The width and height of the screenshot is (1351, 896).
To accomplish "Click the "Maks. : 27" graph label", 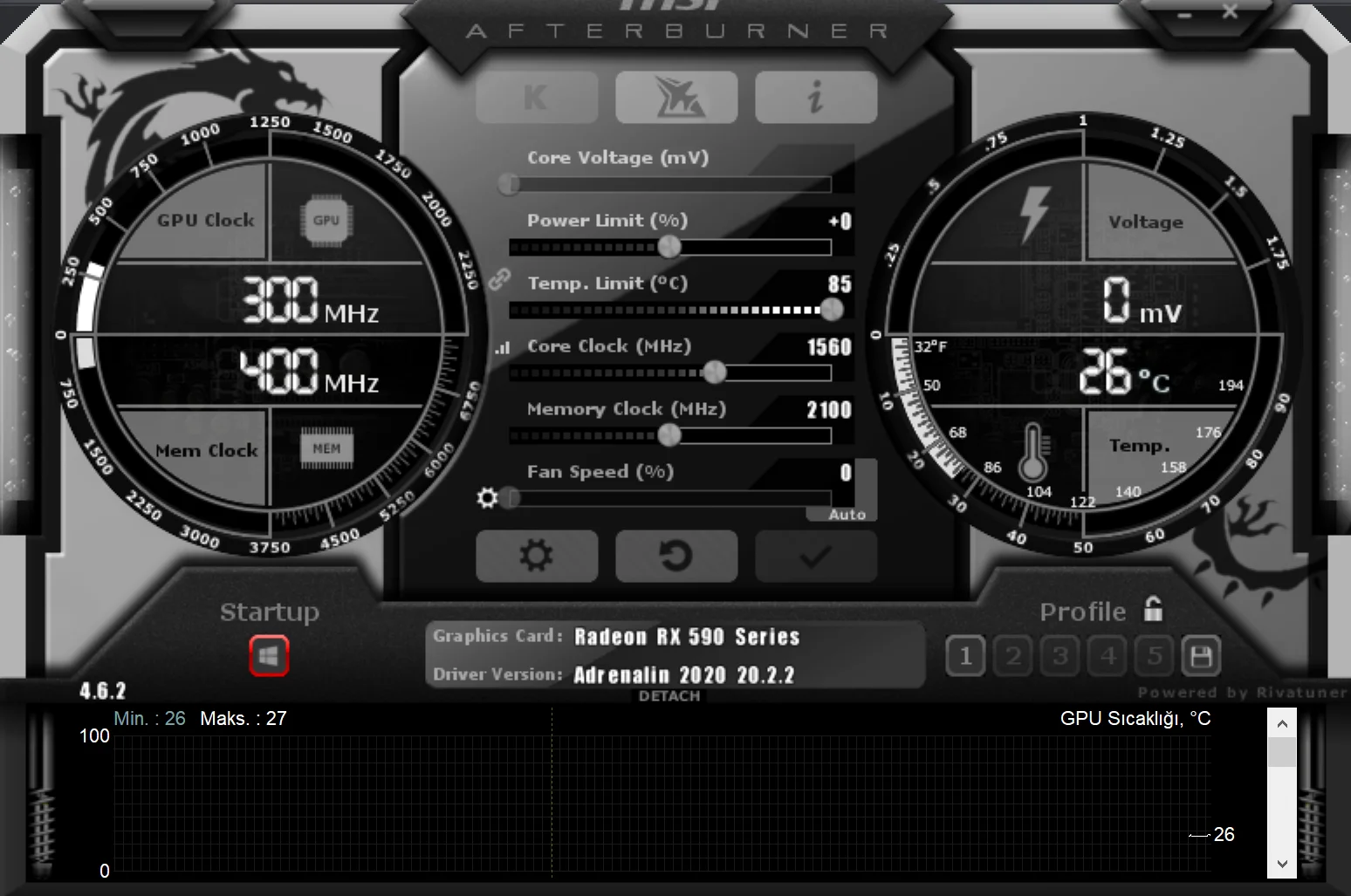I will (x=243, y=718).
